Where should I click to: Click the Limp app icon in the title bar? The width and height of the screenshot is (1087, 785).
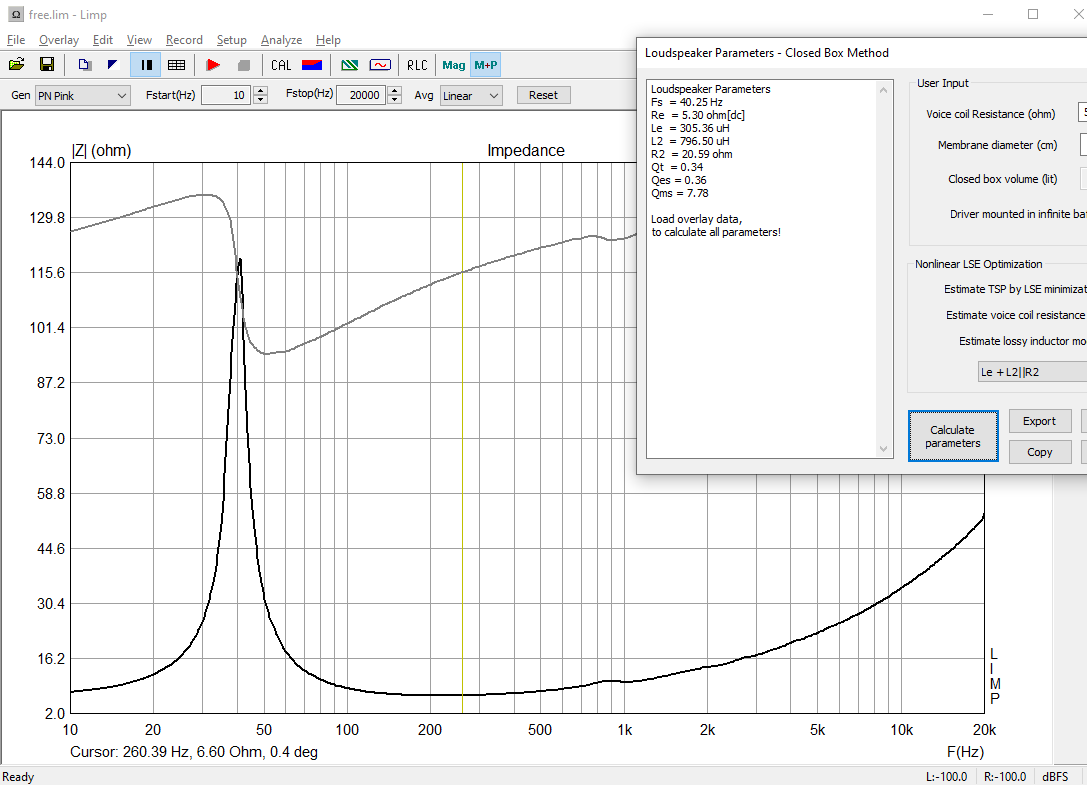[15, 14]
